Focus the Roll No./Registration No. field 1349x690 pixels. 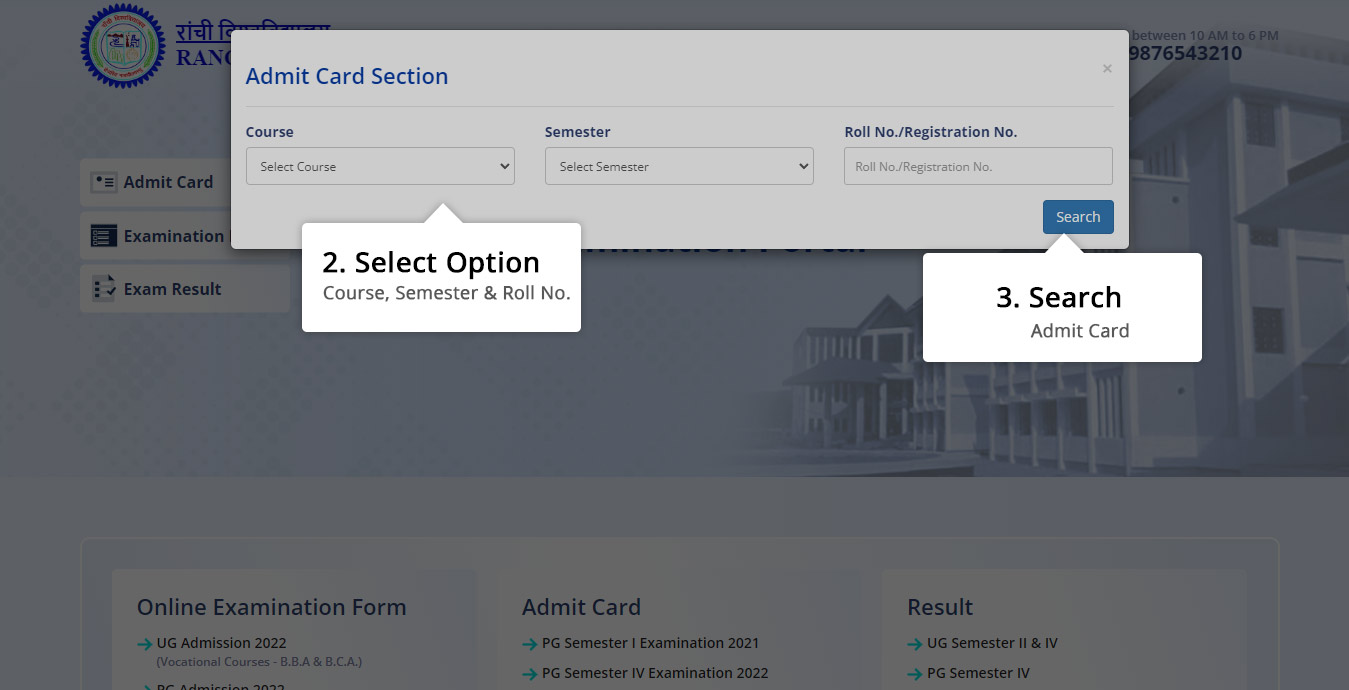click(978, 167)
